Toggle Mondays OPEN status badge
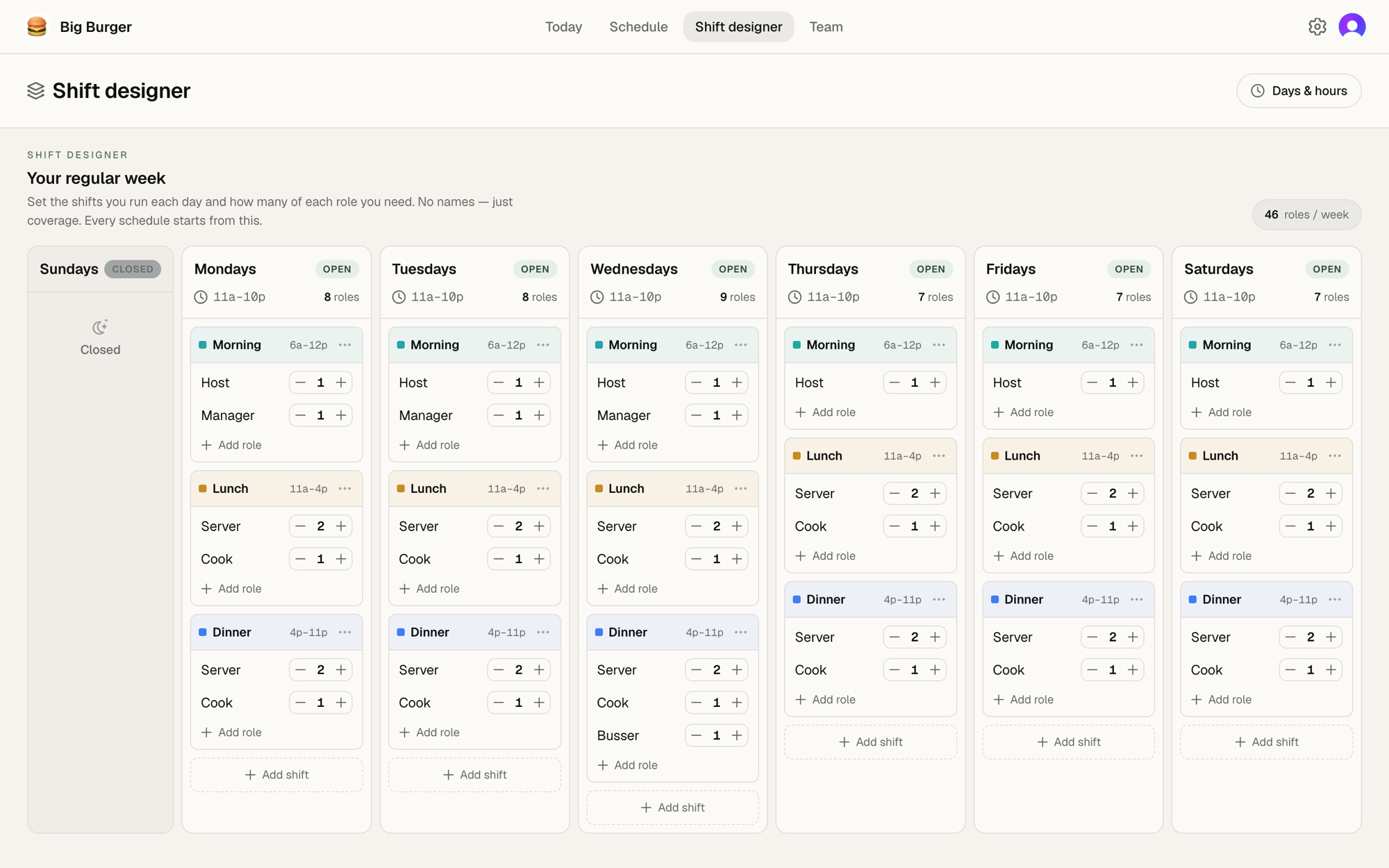Viewport: 1389px width, 868px height. point(337,269)
